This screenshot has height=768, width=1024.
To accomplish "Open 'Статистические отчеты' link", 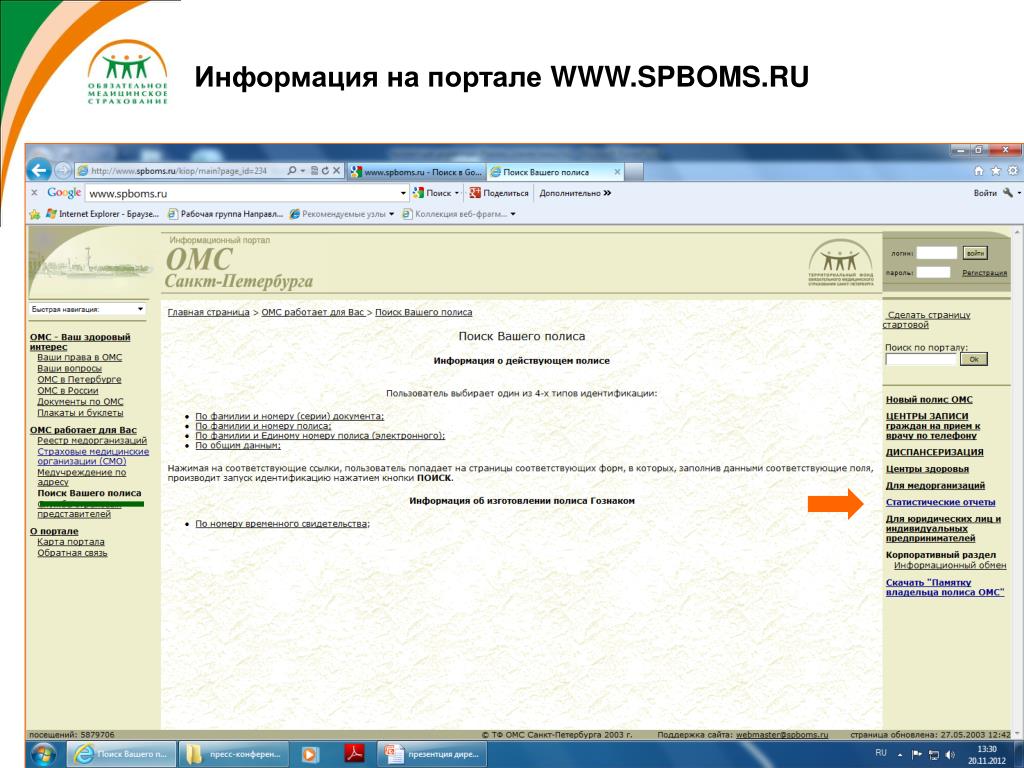I will pyautogui.click(x=940, y=502).
